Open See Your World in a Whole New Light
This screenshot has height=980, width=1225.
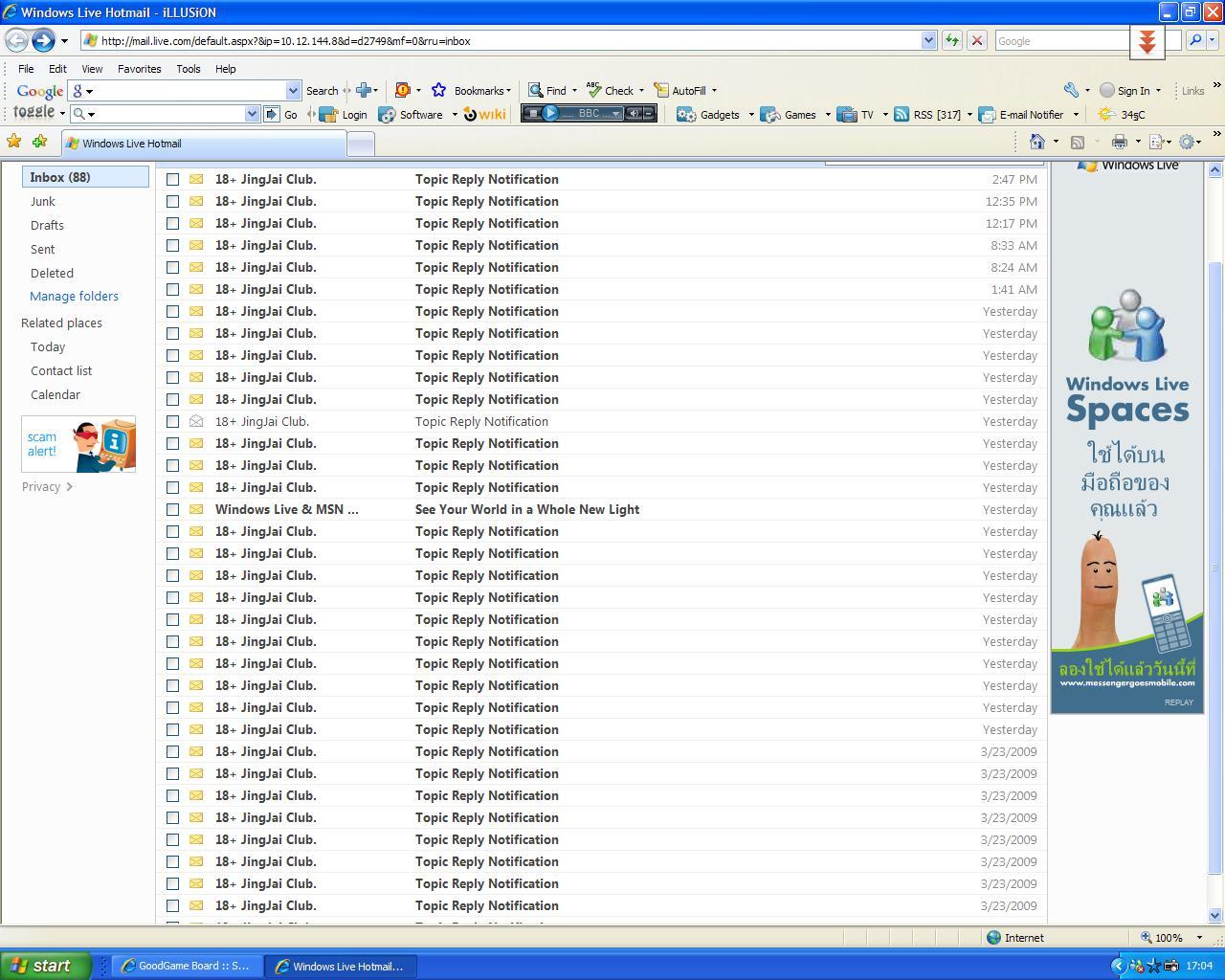point(527,509)
